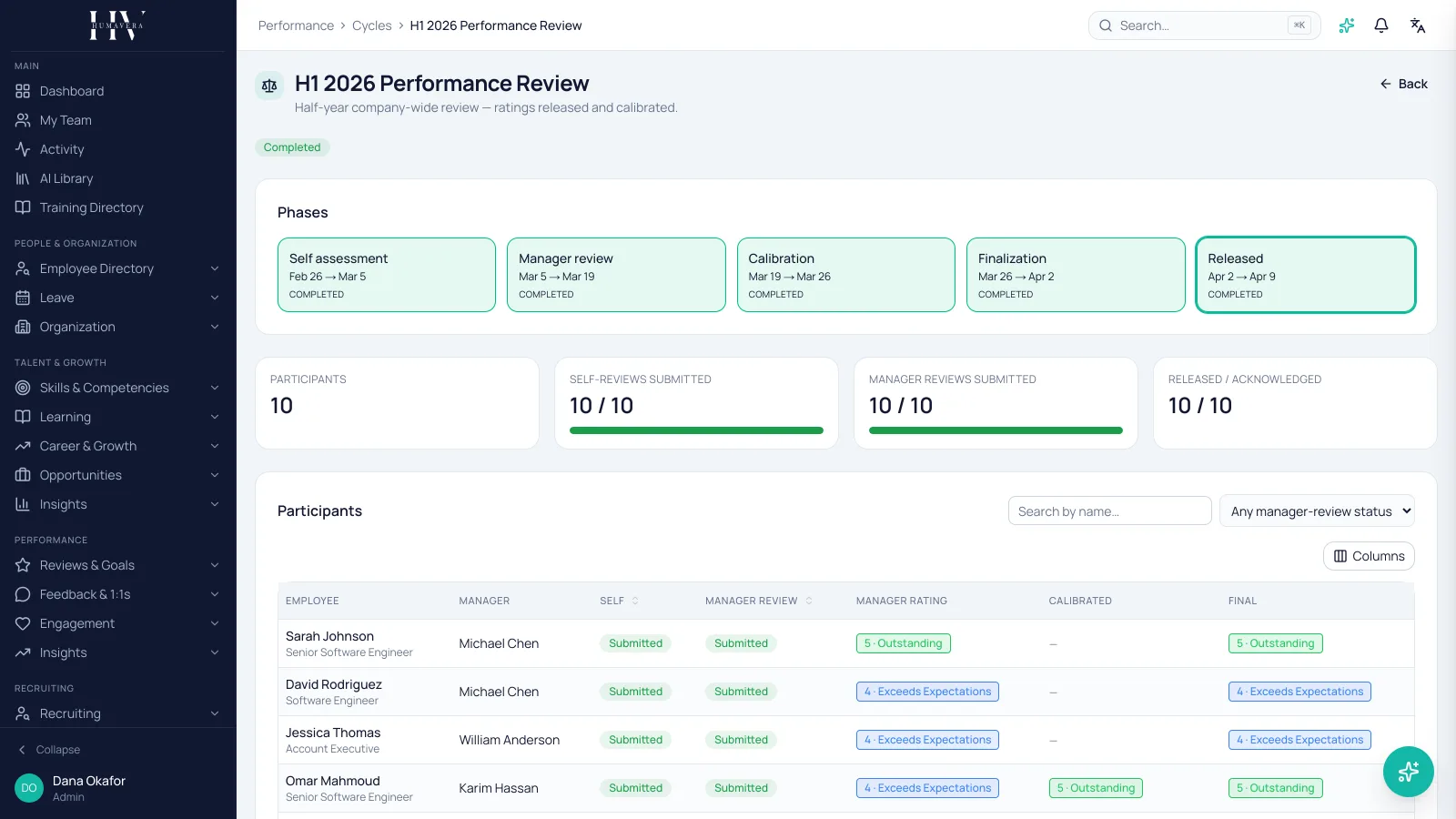Open Sarah Johnson participant row

tap(846, 643)
